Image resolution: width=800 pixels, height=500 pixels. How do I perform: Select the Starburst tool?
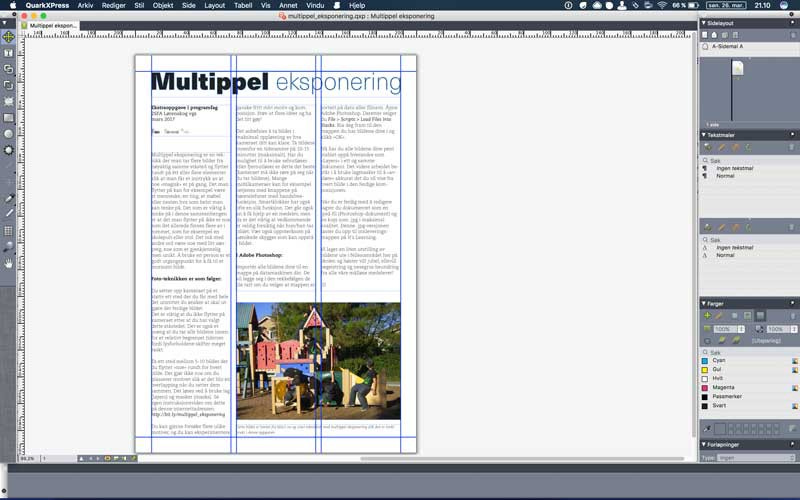[x=8, y=150]
